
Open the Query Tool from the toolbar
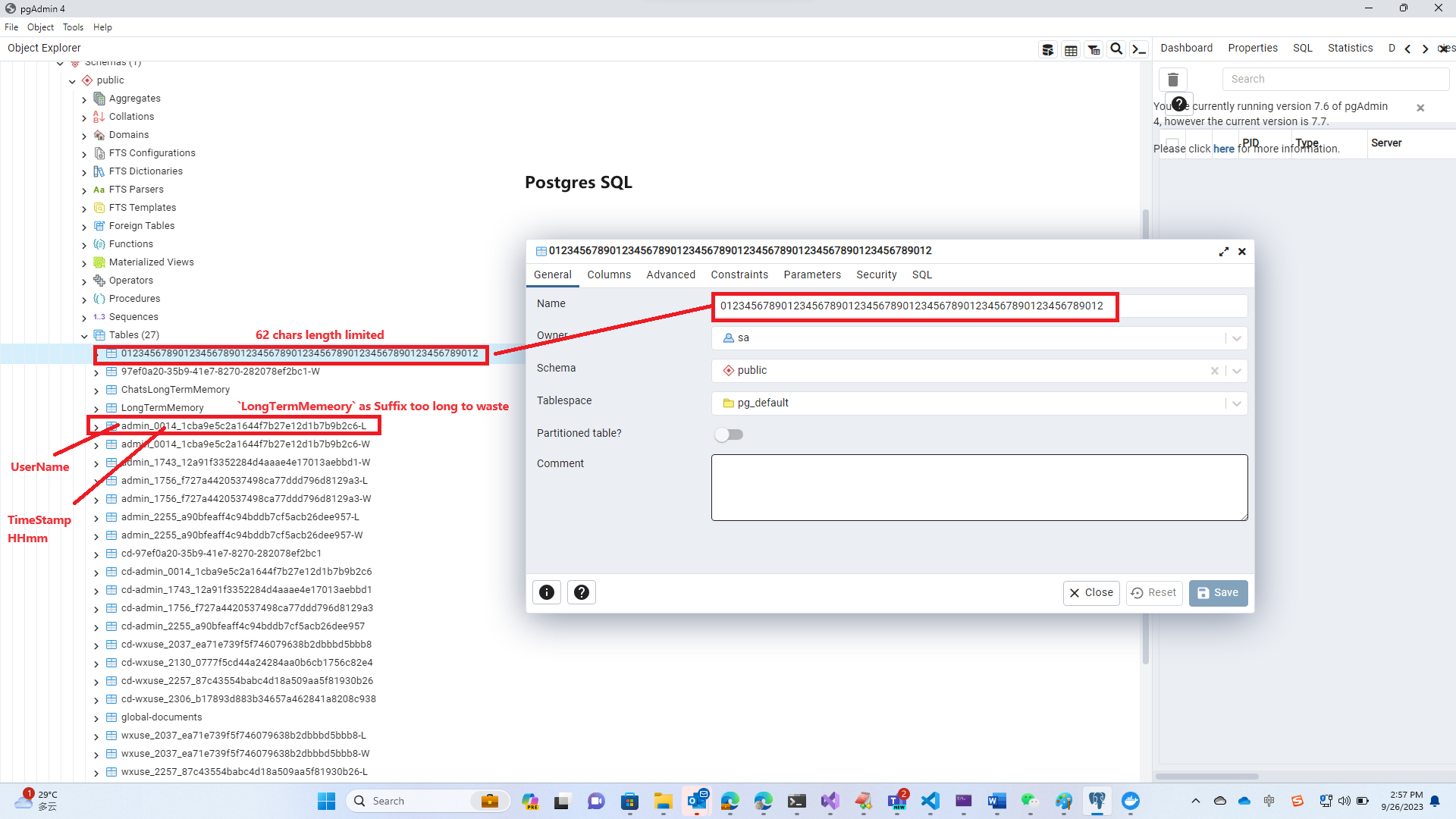click(x=1047, y=49)
